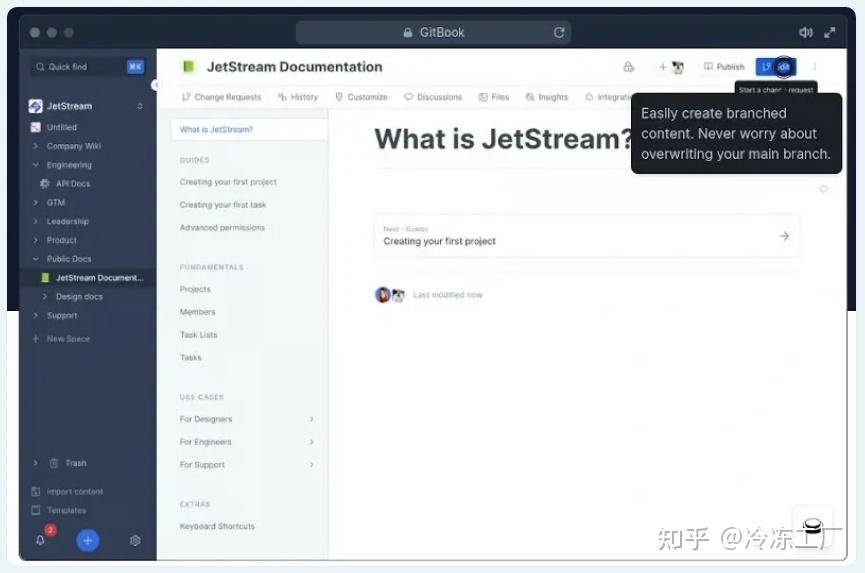Open the Members page
Viewport: 865px width, 573px height.
coord(197,312)
